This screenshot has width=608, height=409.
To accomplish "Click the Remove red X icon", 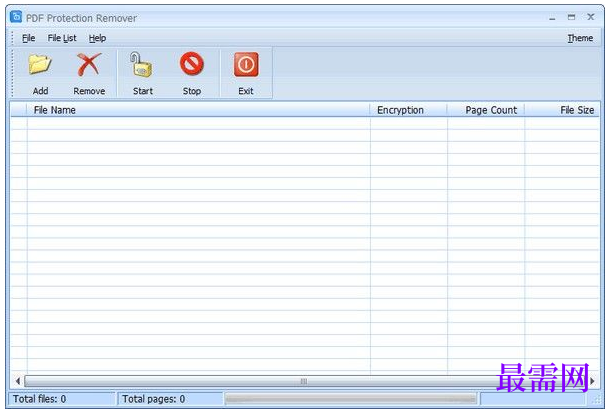I will (x=89, y=65).
